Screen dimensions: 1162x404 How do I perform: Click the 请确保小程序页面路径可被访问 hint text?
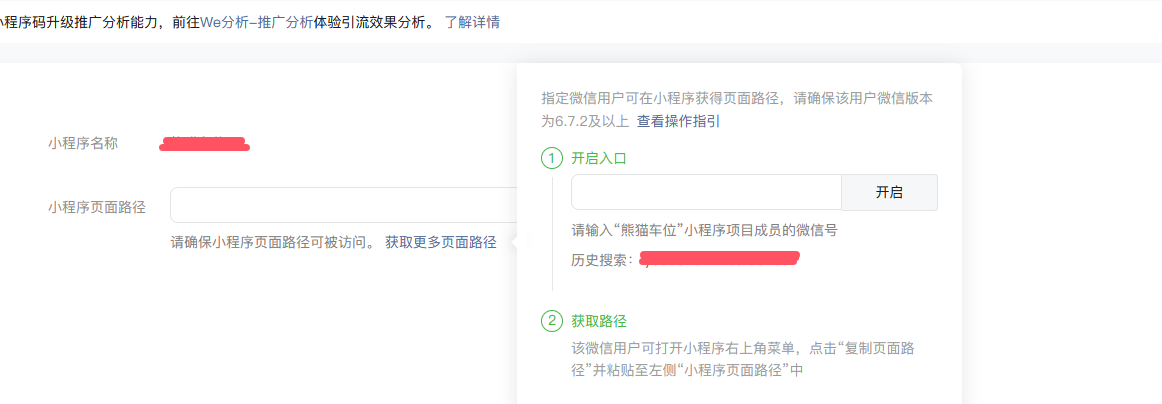tap(273, 242)
